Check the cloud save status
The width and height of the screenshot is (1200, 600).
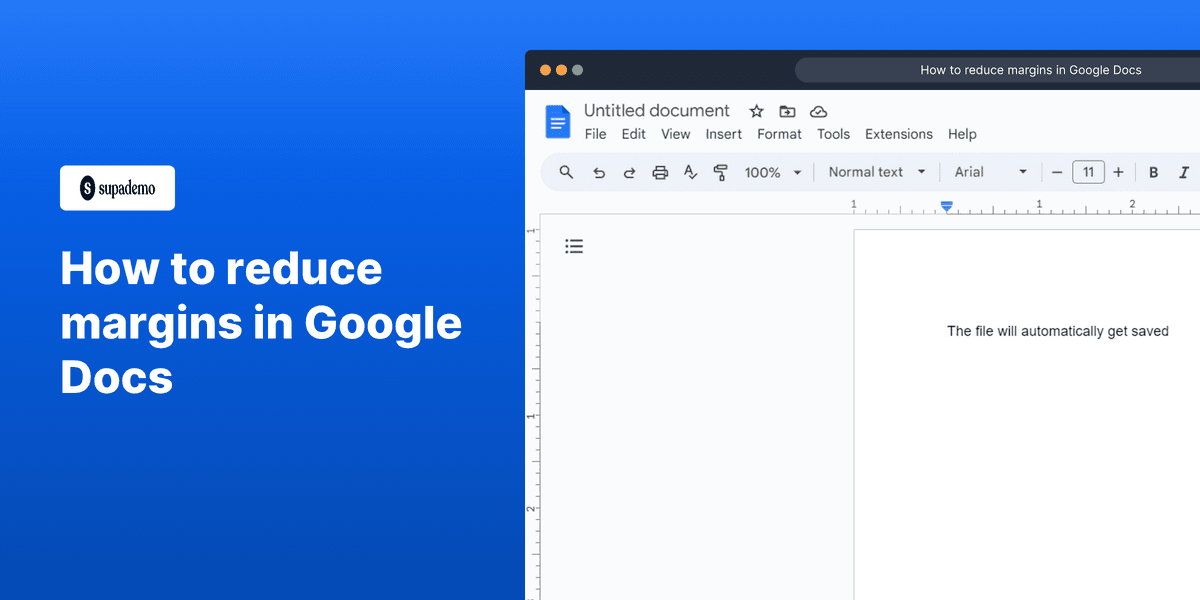point(818,111)
